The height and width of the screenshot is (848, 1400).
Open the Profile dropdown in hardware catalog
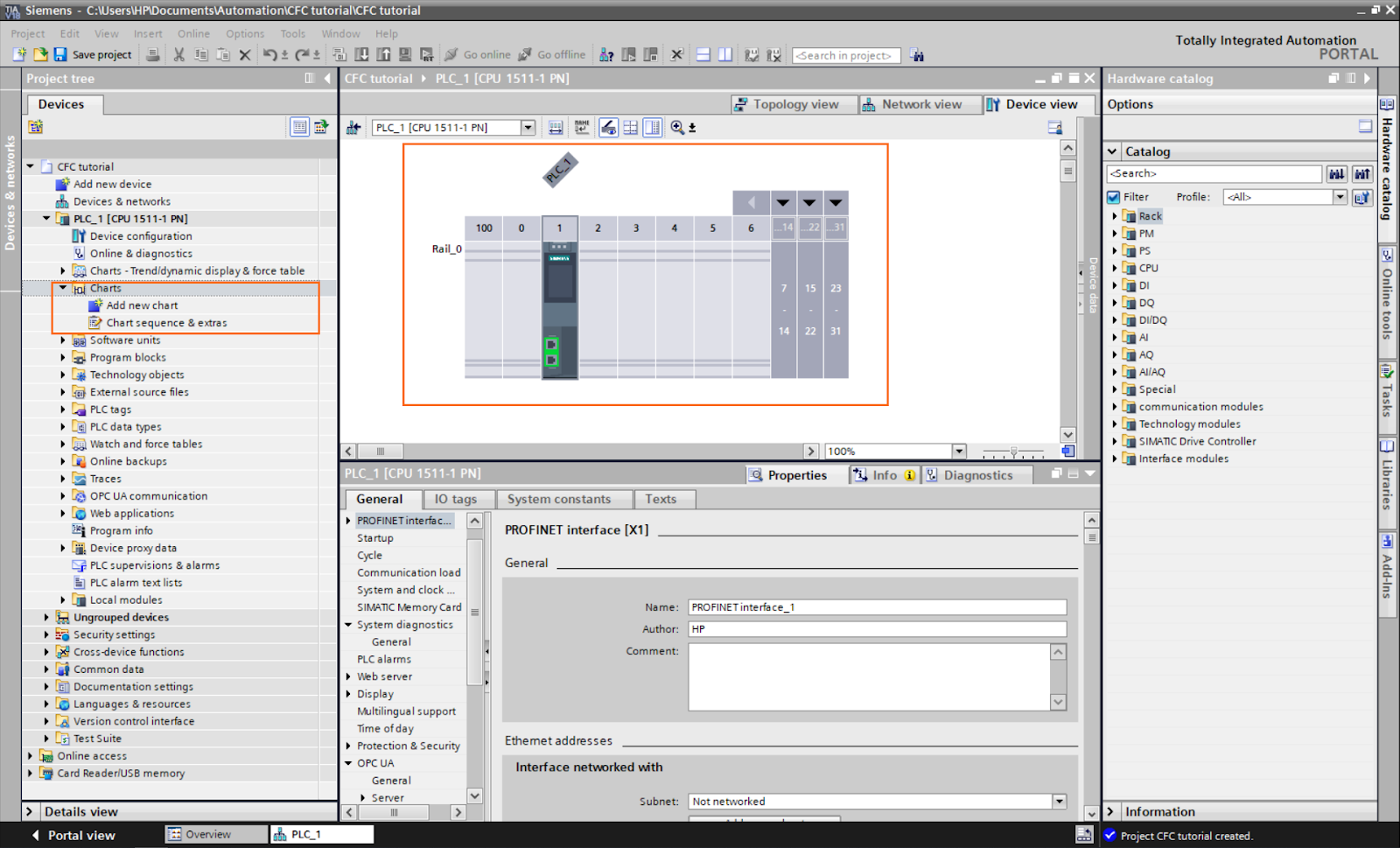coord(1340,197)
